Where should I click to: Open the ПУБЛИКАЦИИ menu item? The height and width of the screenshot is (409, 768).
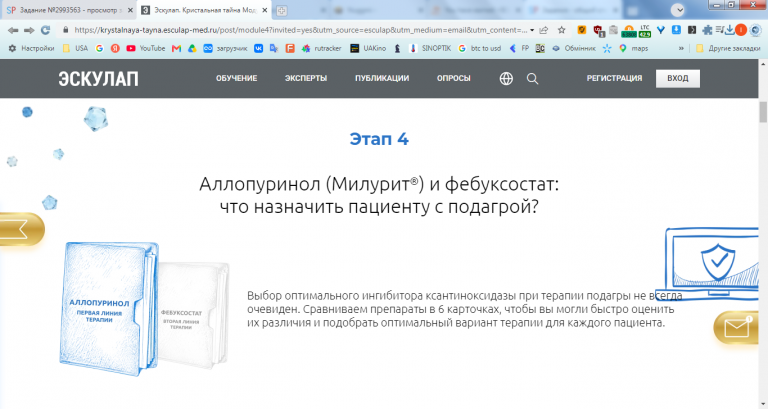coord(382,78)
